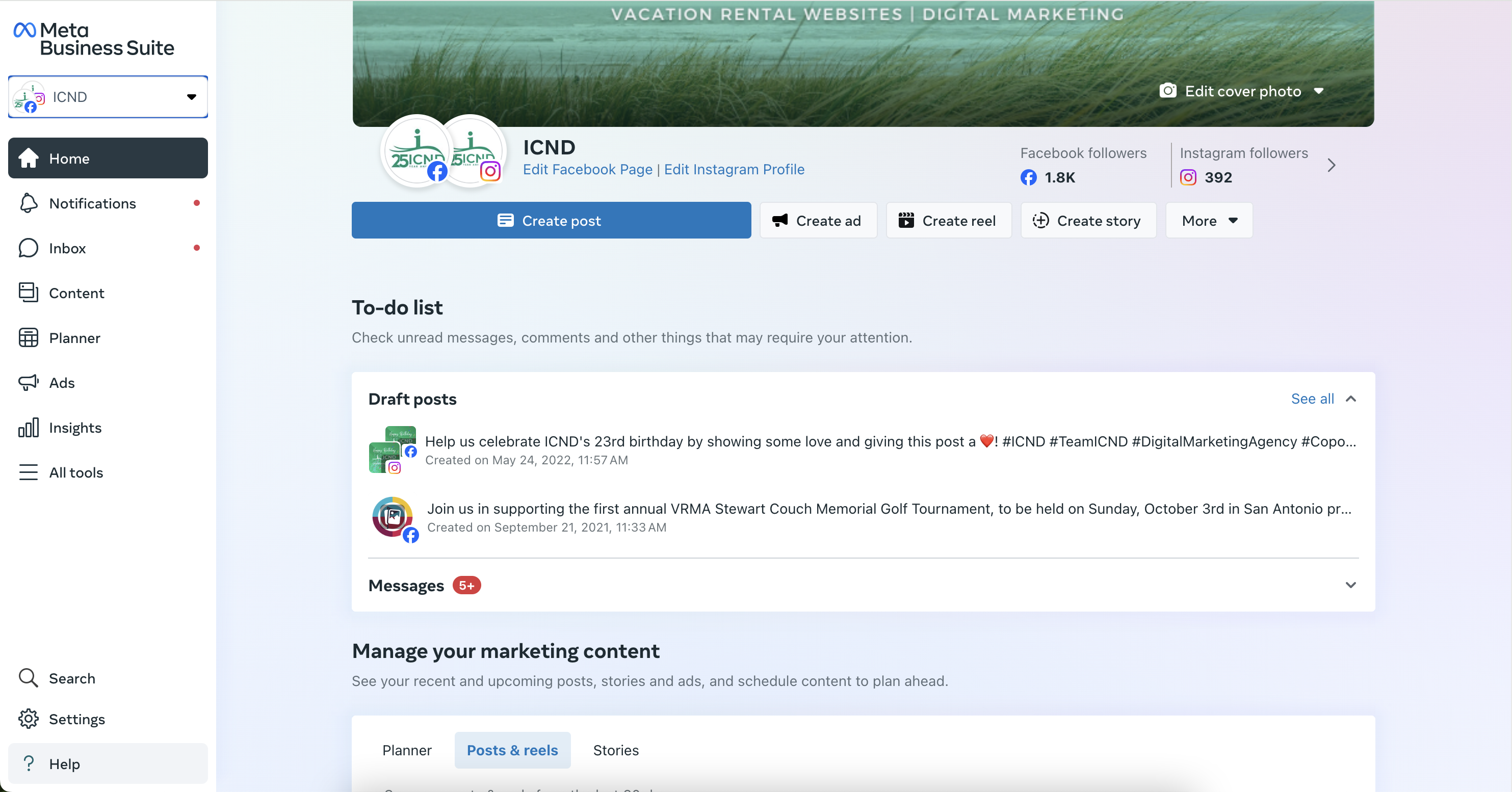Open Insights via the bar chart icon

[28, 428]
